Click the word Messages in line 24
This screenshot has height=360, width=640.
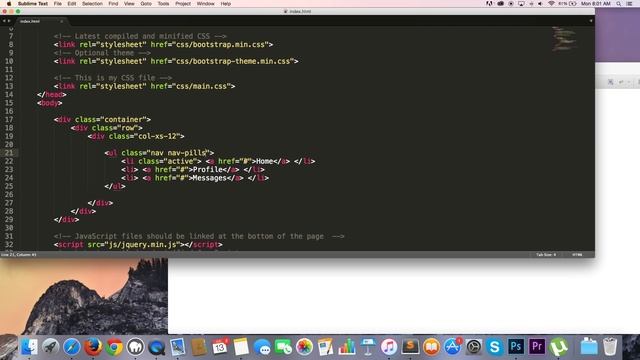[209, 178]
